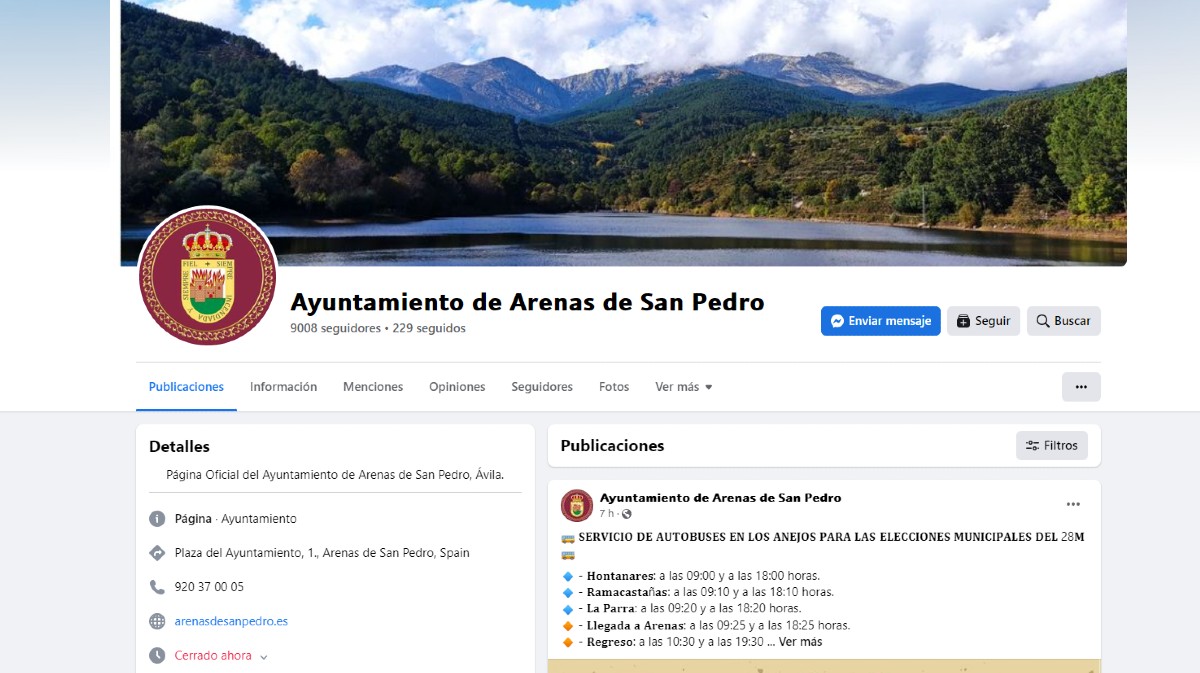Click the public globe icon on the post
Image resolution: width=1200 pixels, height=673 pixels.
(627, 514)
